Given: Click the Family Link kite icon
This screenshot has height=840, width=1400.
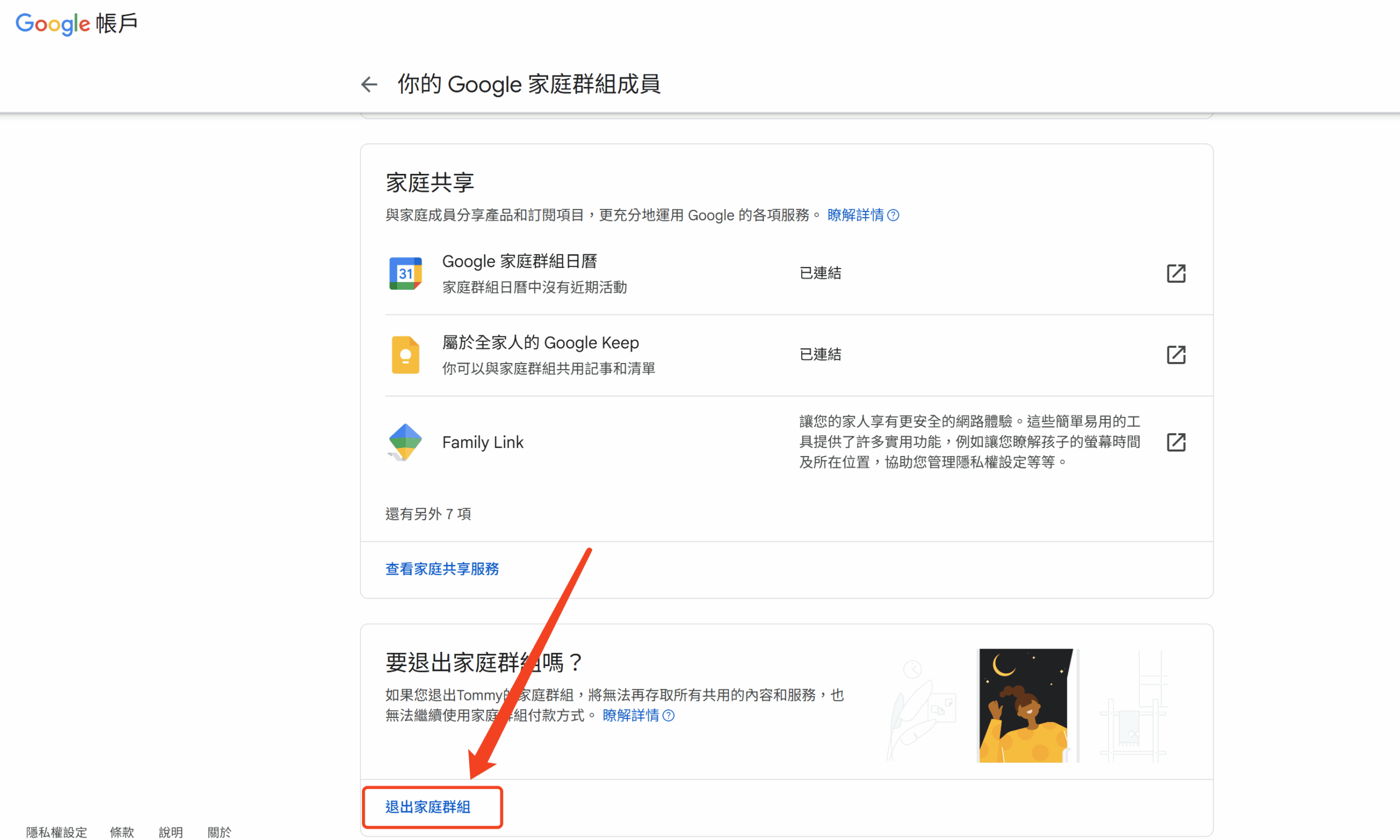Looking at the screenshot, I should click(x=405, y=442).
